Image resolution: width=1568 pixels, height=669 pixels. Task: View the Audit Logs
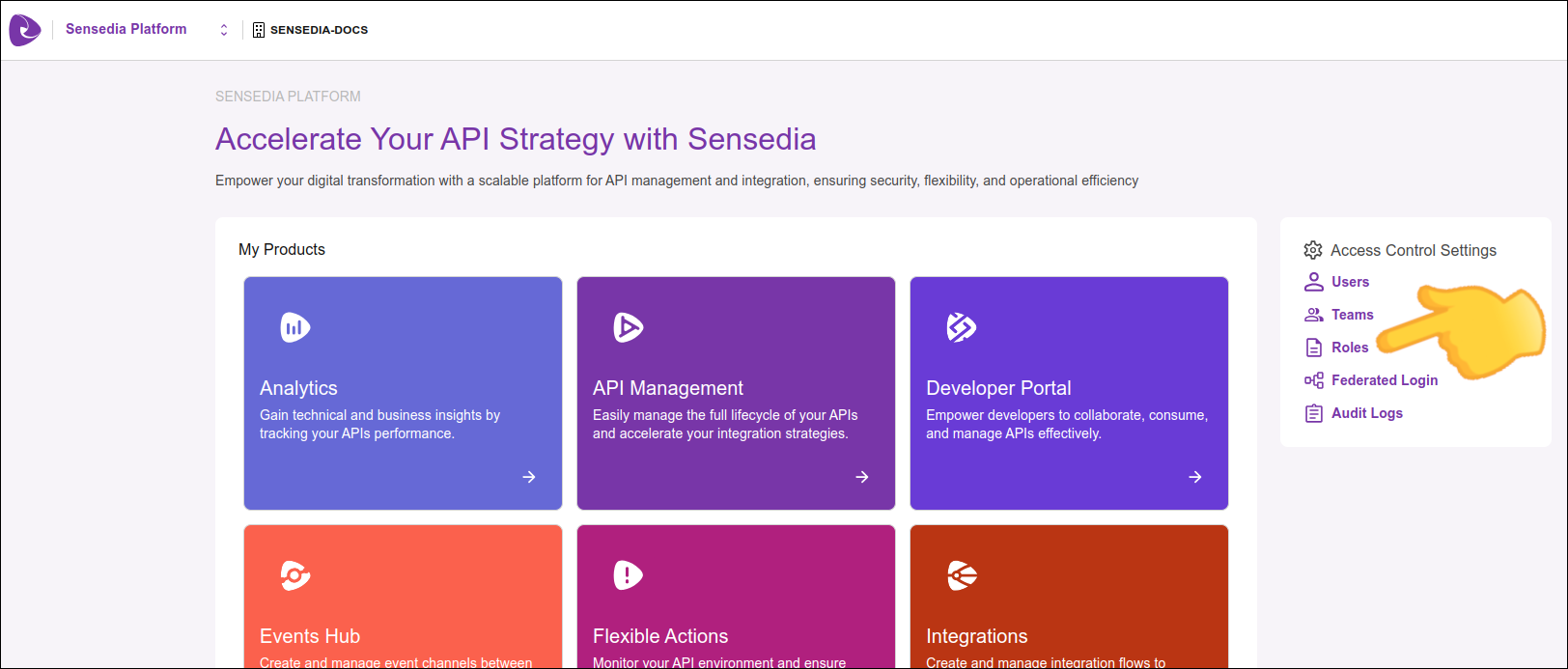[x=1366, y=413]
